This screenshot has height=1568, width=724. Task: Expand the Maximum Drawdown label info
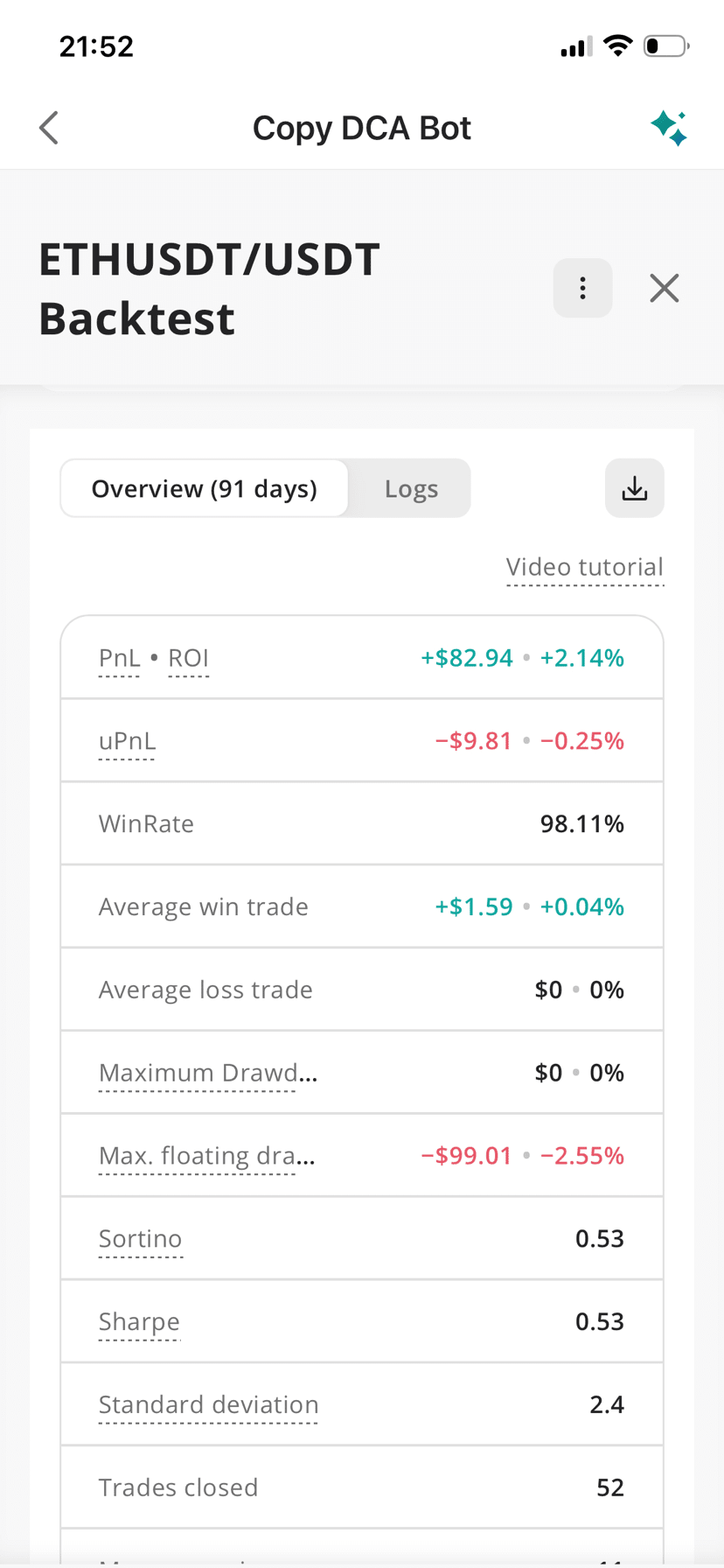click(x=207, y=1073)
